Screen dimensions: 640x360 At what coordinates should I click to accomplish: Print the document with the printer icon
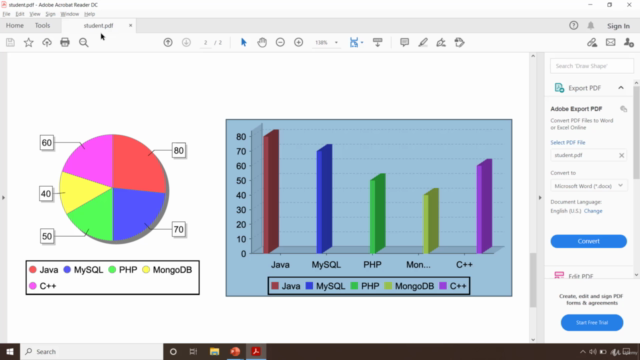65,42
